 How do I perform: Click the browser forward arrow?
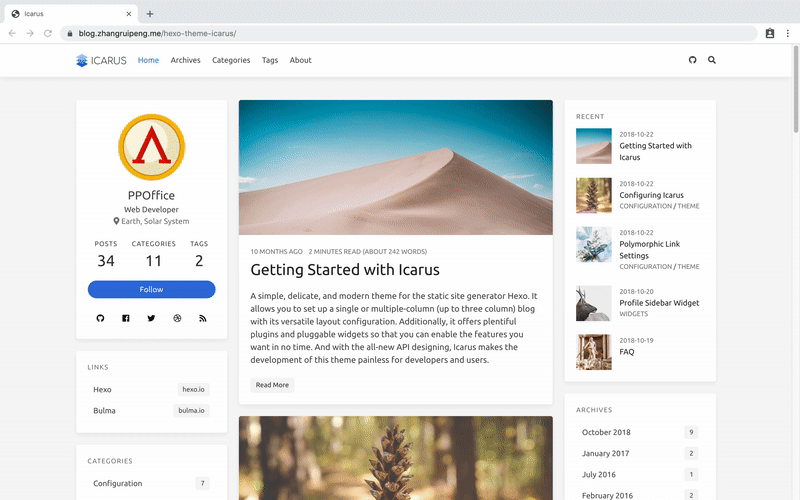coord(30,33)
